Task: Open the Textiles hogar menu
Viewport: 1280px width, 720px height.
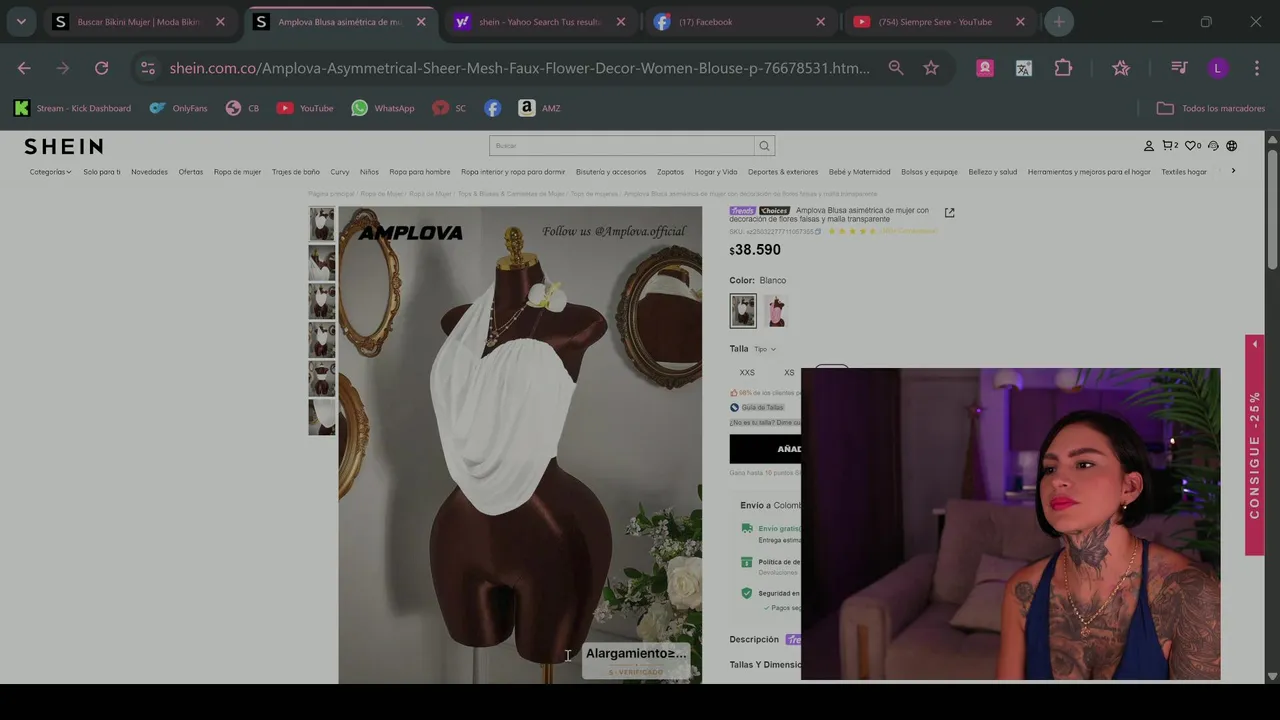Action: [1184, 172]
